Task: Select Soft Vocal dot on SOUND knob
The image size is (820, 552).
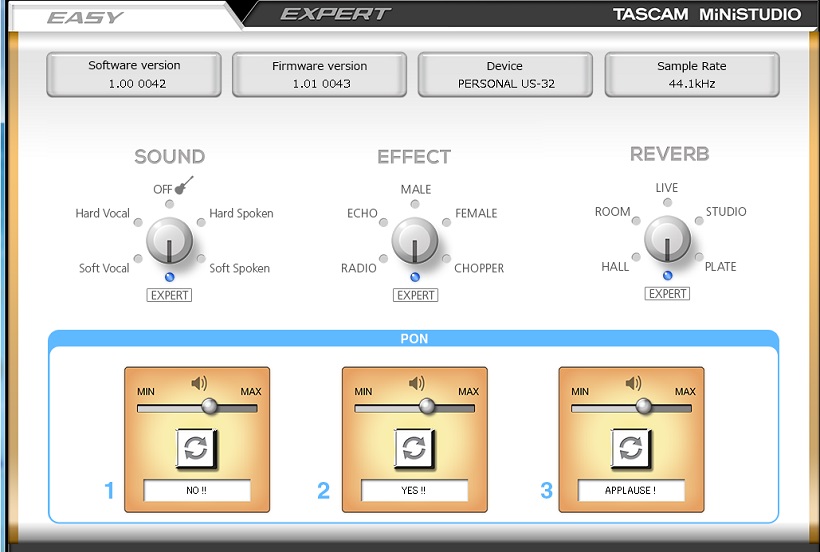Action: pyautogui.click(x=138, y=258)
